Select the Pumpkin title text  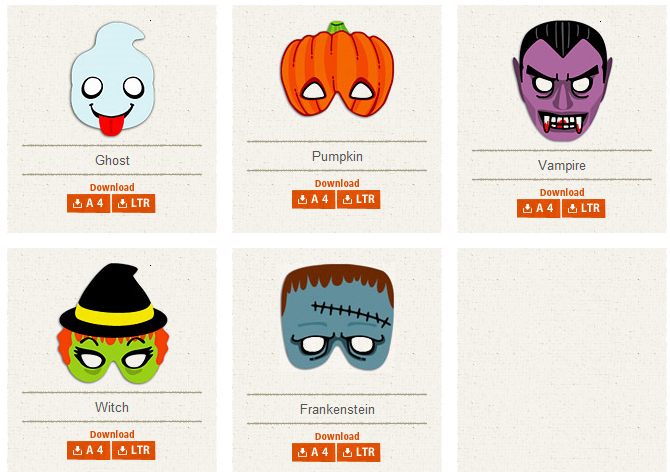[337, 157]
